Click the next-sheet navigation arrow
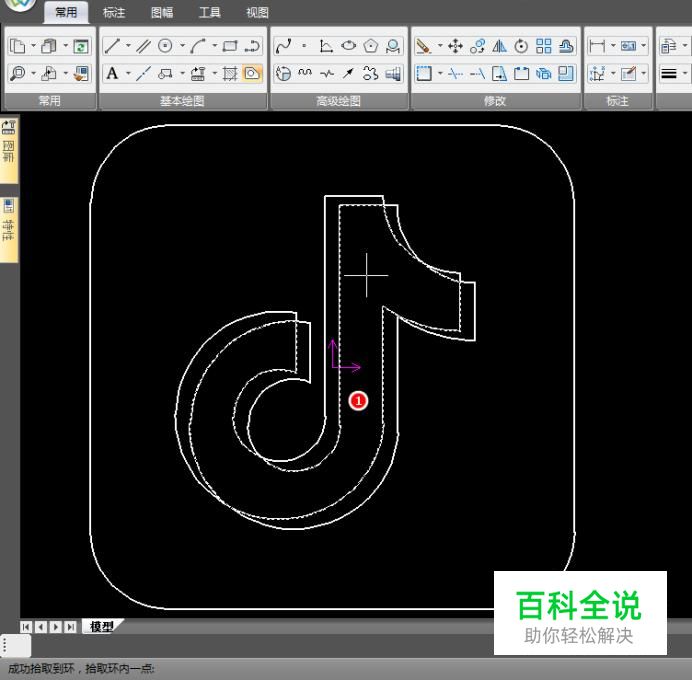 click(x=56, y=627)
